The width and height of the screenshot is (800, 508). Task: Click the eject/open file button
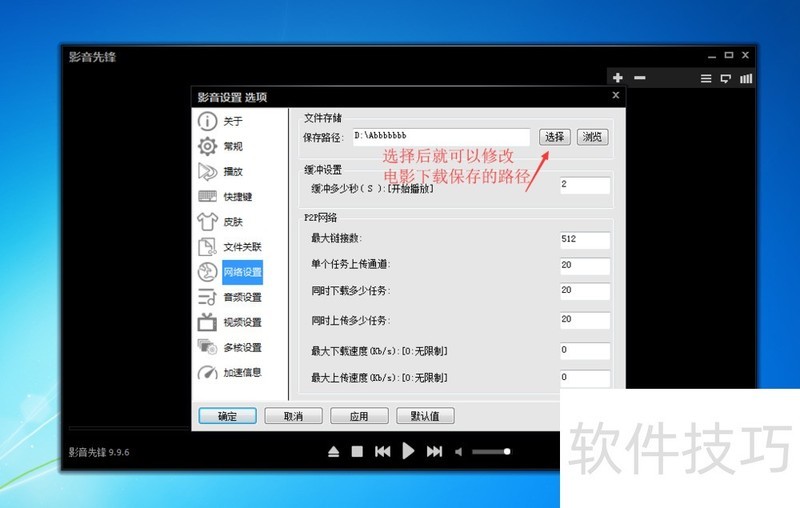[x=334, y=451]
